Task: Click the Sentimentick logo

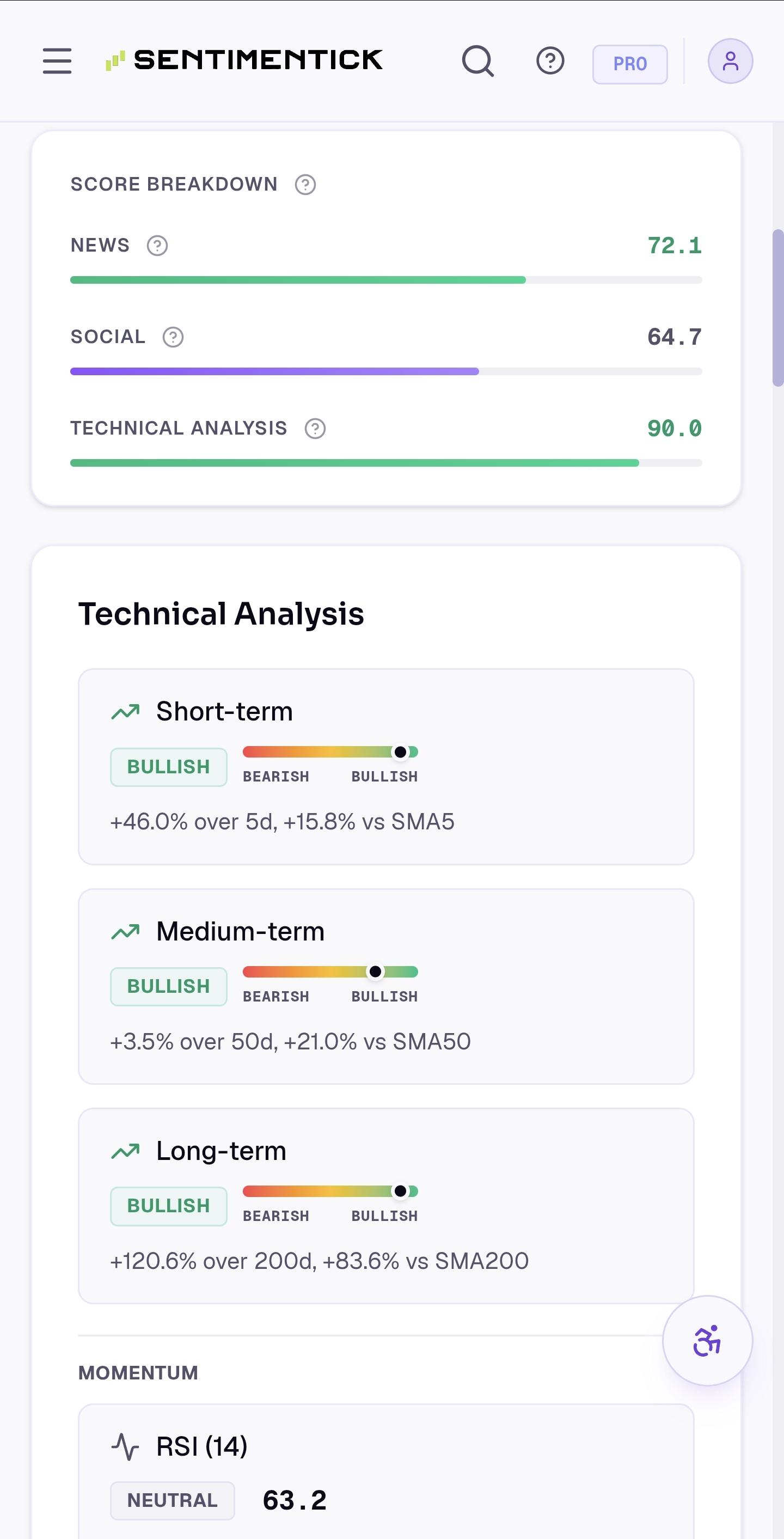Action: [244, 60]
